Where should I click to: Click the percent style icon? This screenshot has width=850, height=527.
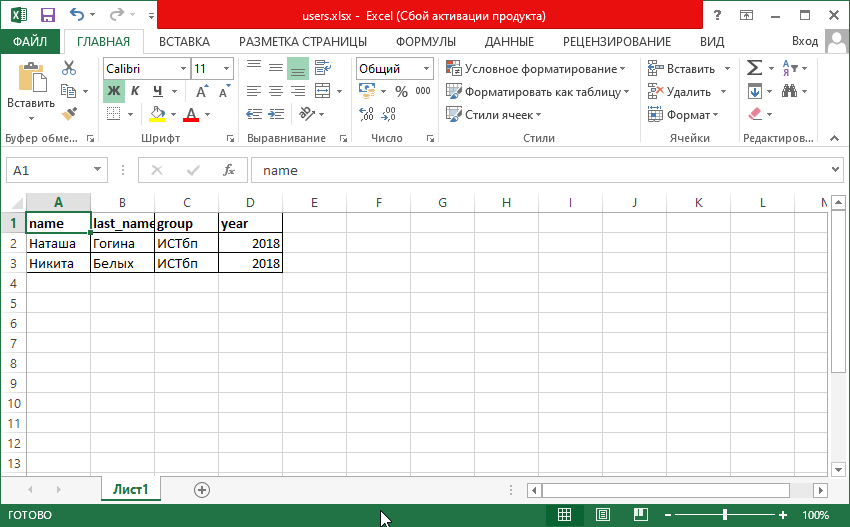pyautogui.click(x=400, y=91)
